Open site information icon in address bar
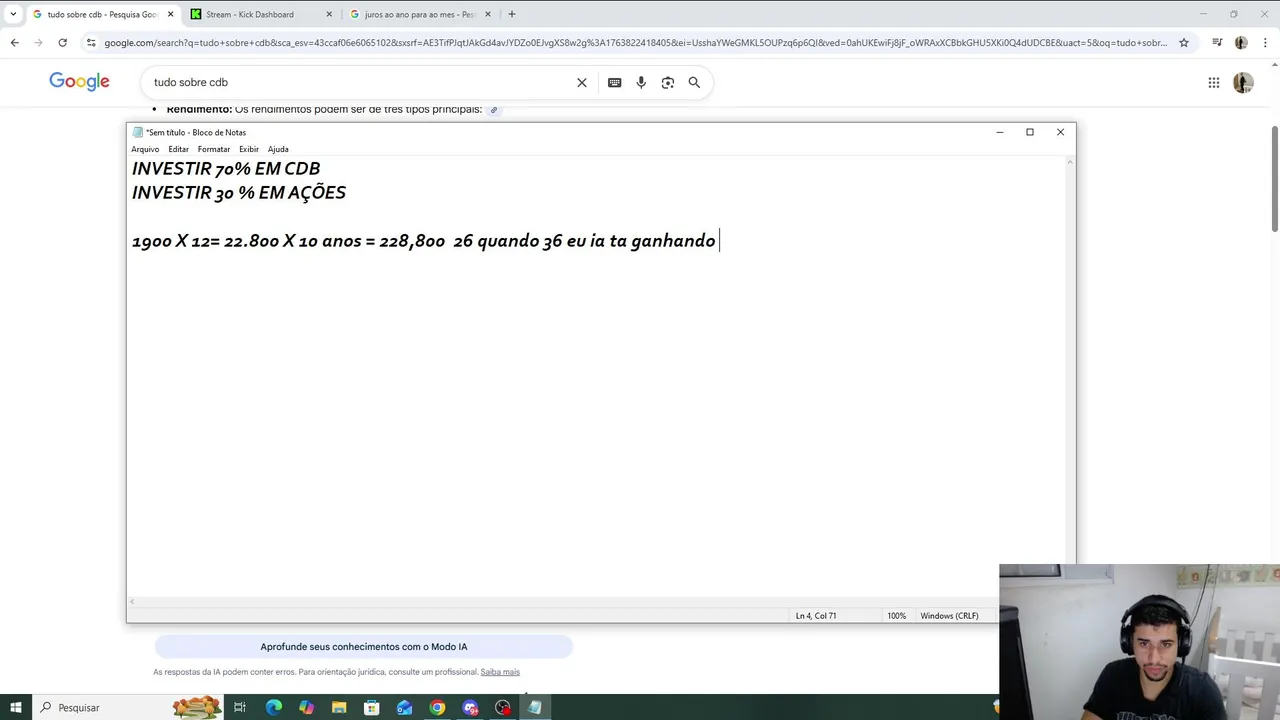The width and height of the screenshot is (1280, 720). [91, 42]
